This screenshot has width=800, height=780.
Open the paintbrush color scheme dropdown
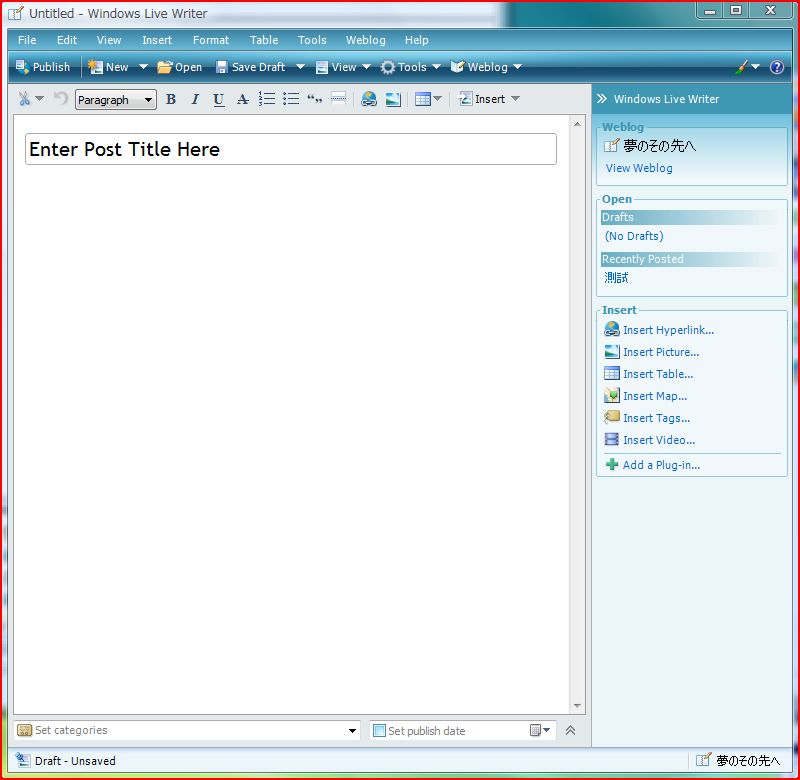pyautogui.click(x=748, y=67)
